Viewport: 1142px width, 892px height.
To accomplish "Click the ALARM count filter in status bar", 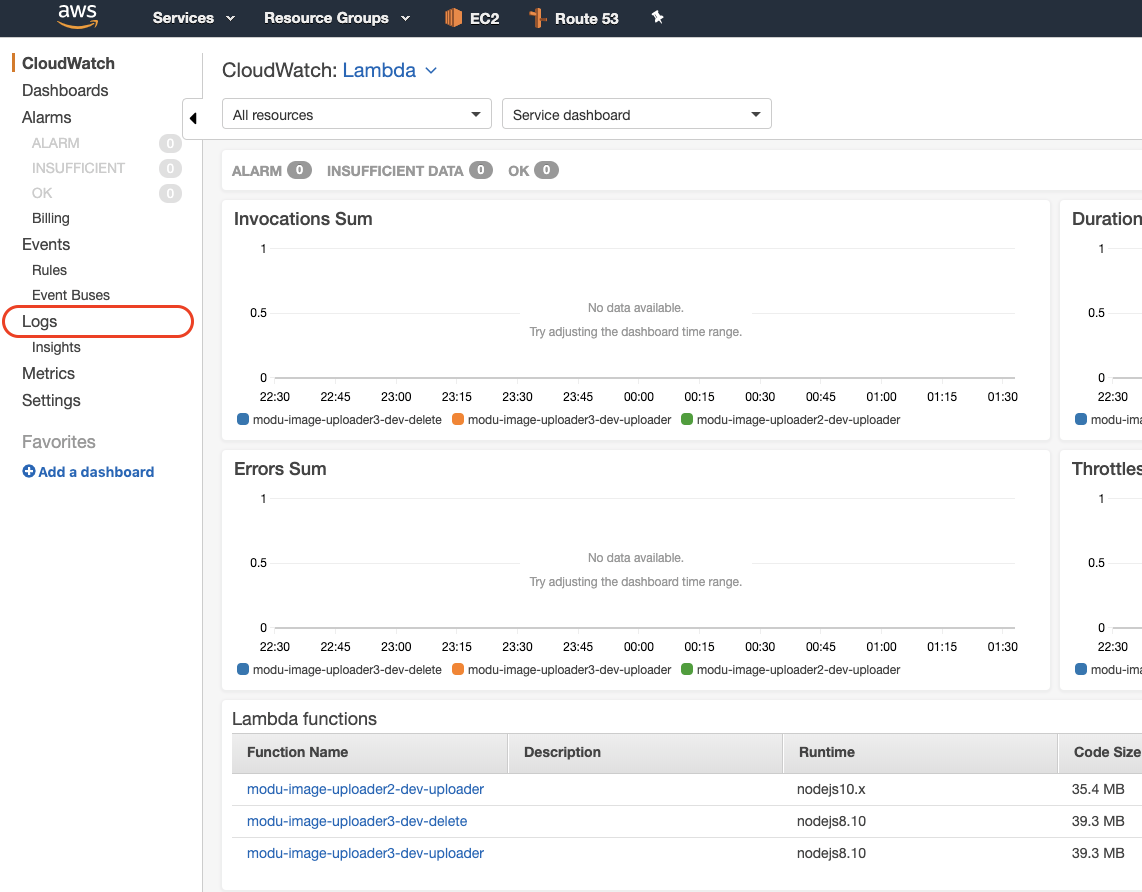I will coord(272,170).
